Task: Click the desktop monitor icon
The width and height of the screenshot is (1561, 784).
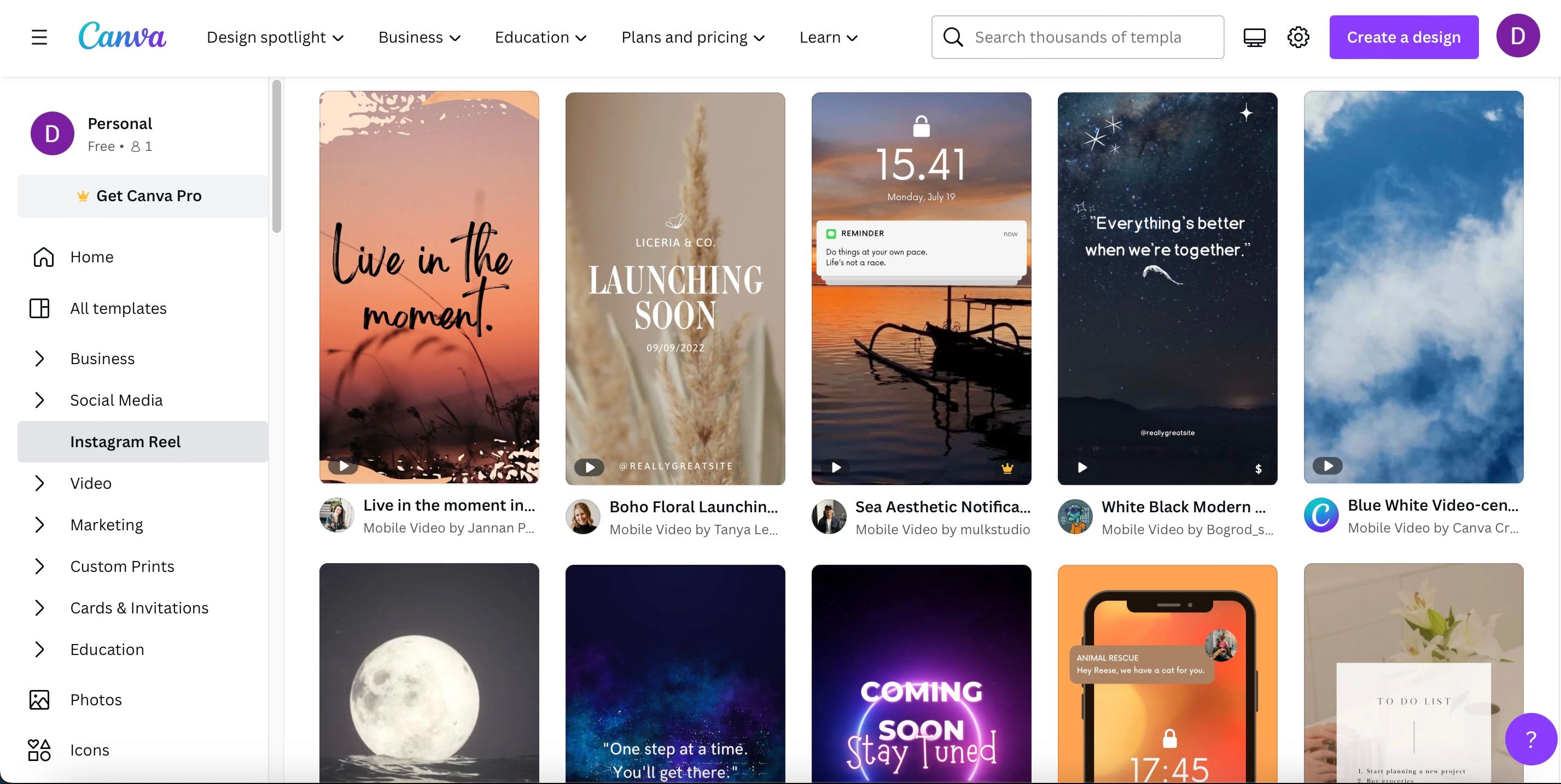Action: (x=1254, y=37)
